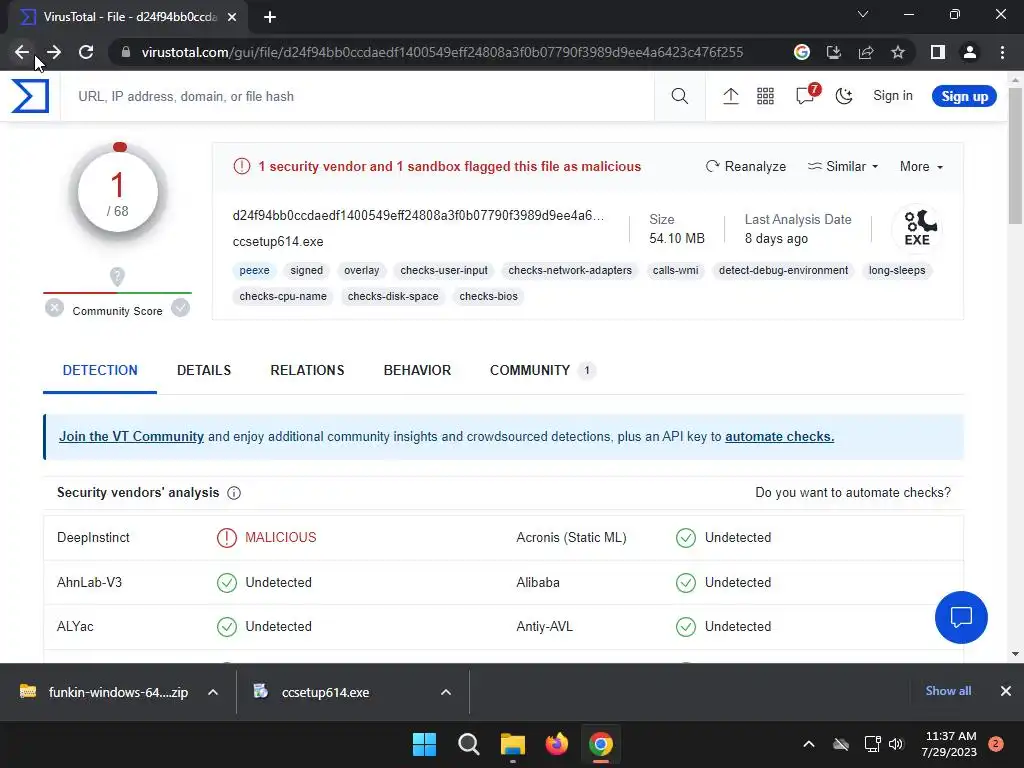Viewport: 1024px width, 768px height.
Task: Open the funkin-windows-64 zip download item
Action: pyautogui.click(x=104, y=692)
